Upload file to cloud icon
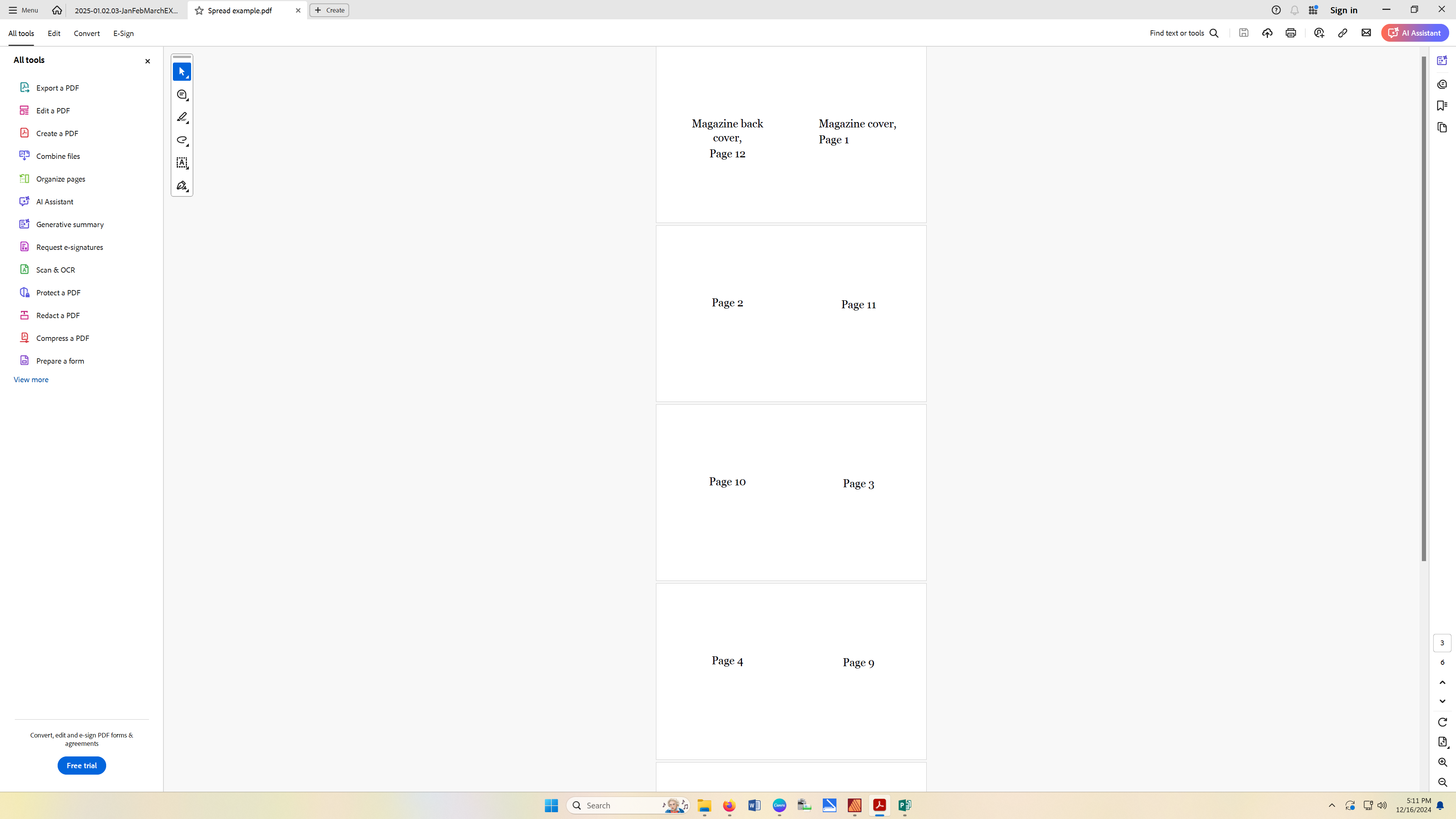 click(1267, 33)
